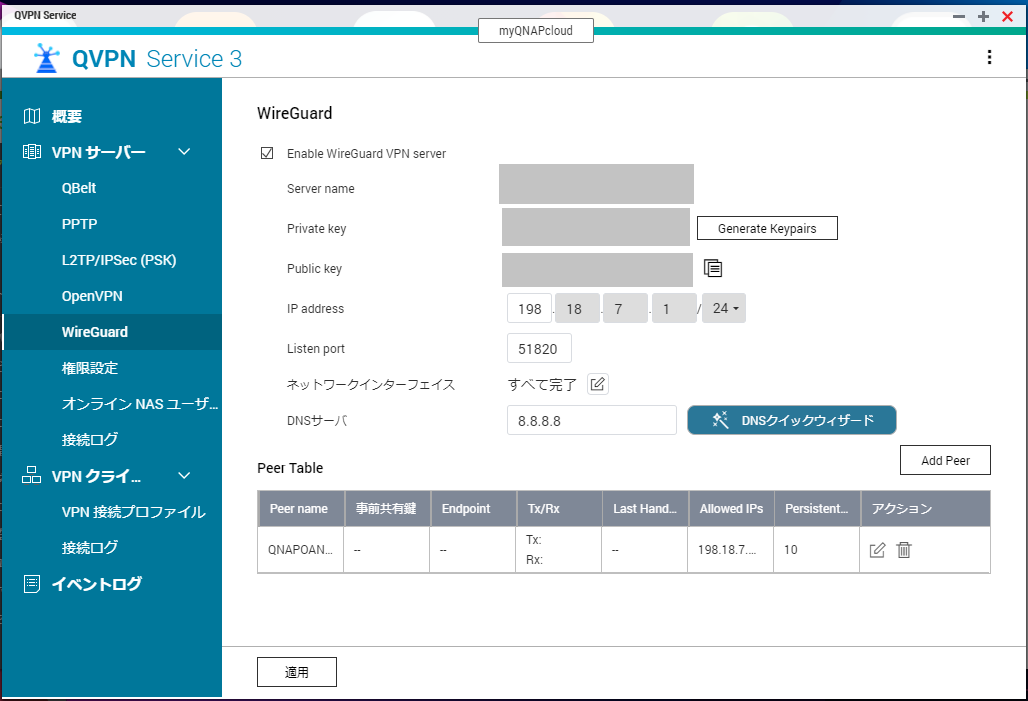Toggle Enable WireGuard VPN server checkbox
Screen dimensions: 1028x701
tap(267, 153)
